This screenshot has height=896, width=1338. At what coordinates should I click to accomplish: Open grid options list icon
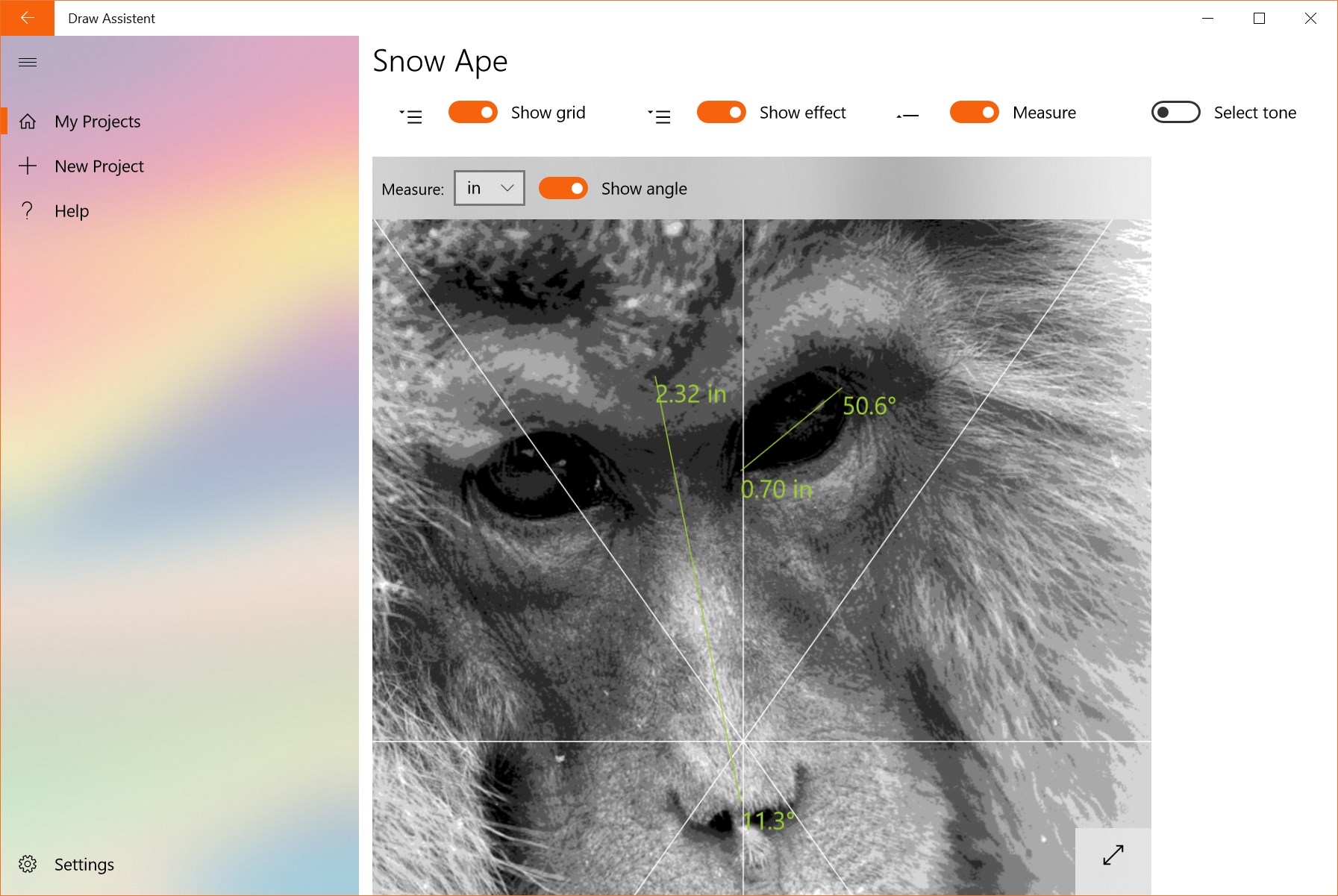(411, 116)
